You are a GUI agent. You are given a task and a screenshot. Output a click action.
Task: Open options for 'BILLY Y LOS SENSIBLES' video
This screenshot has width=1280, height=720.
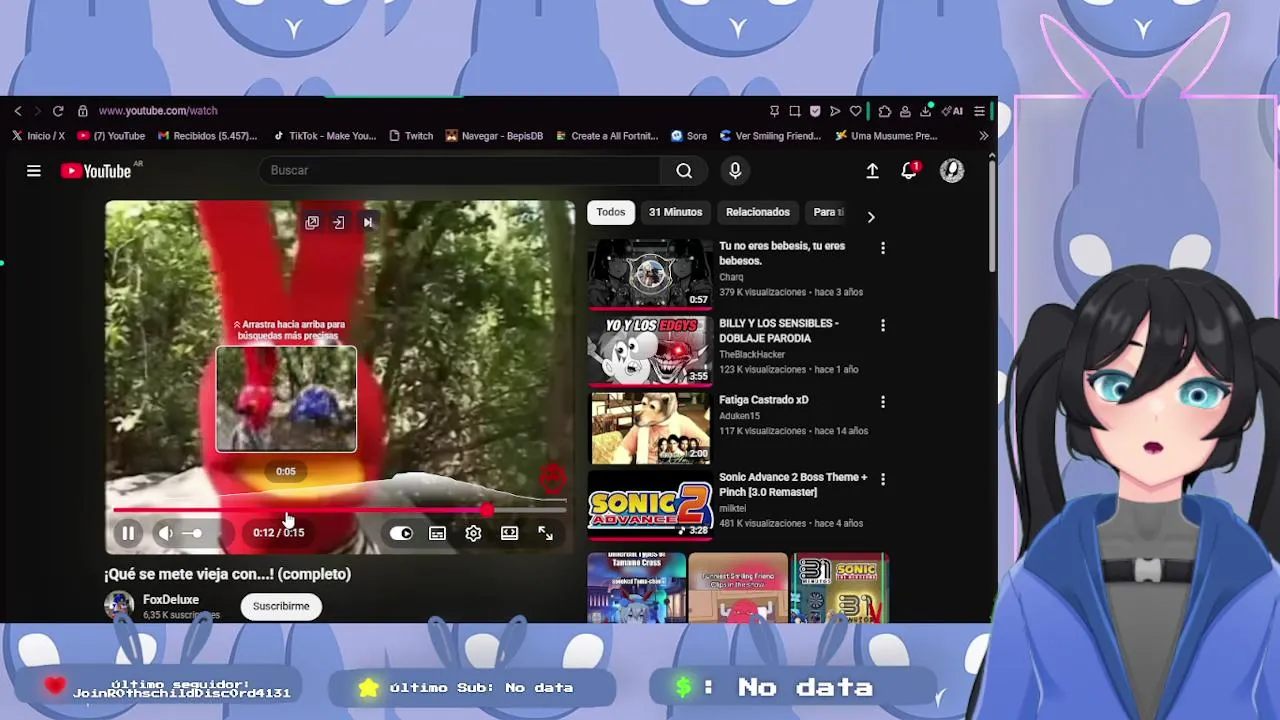882,325
